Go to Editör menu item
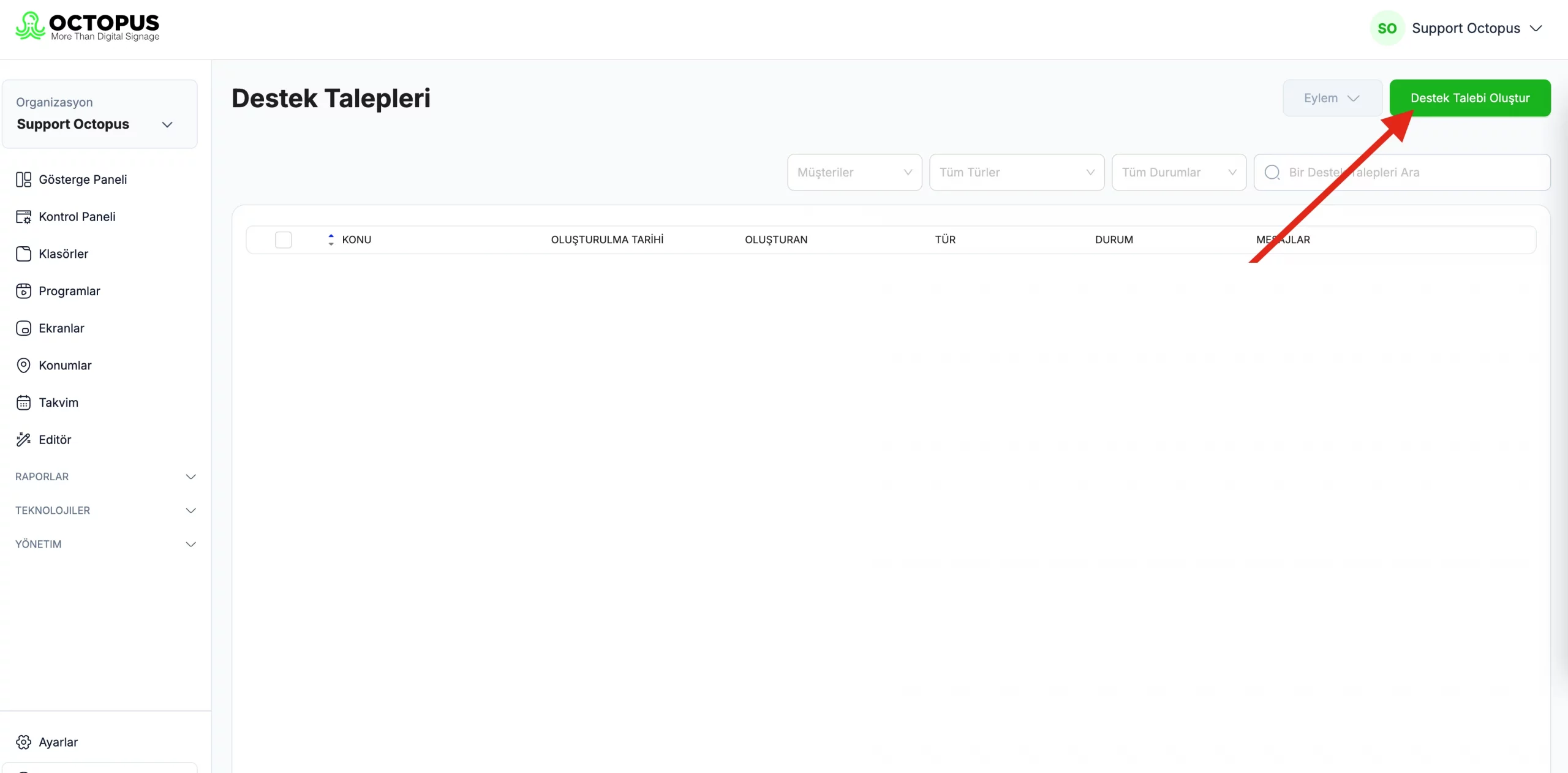Viewport: 1568px width, 773px height. tap(55, 440)
